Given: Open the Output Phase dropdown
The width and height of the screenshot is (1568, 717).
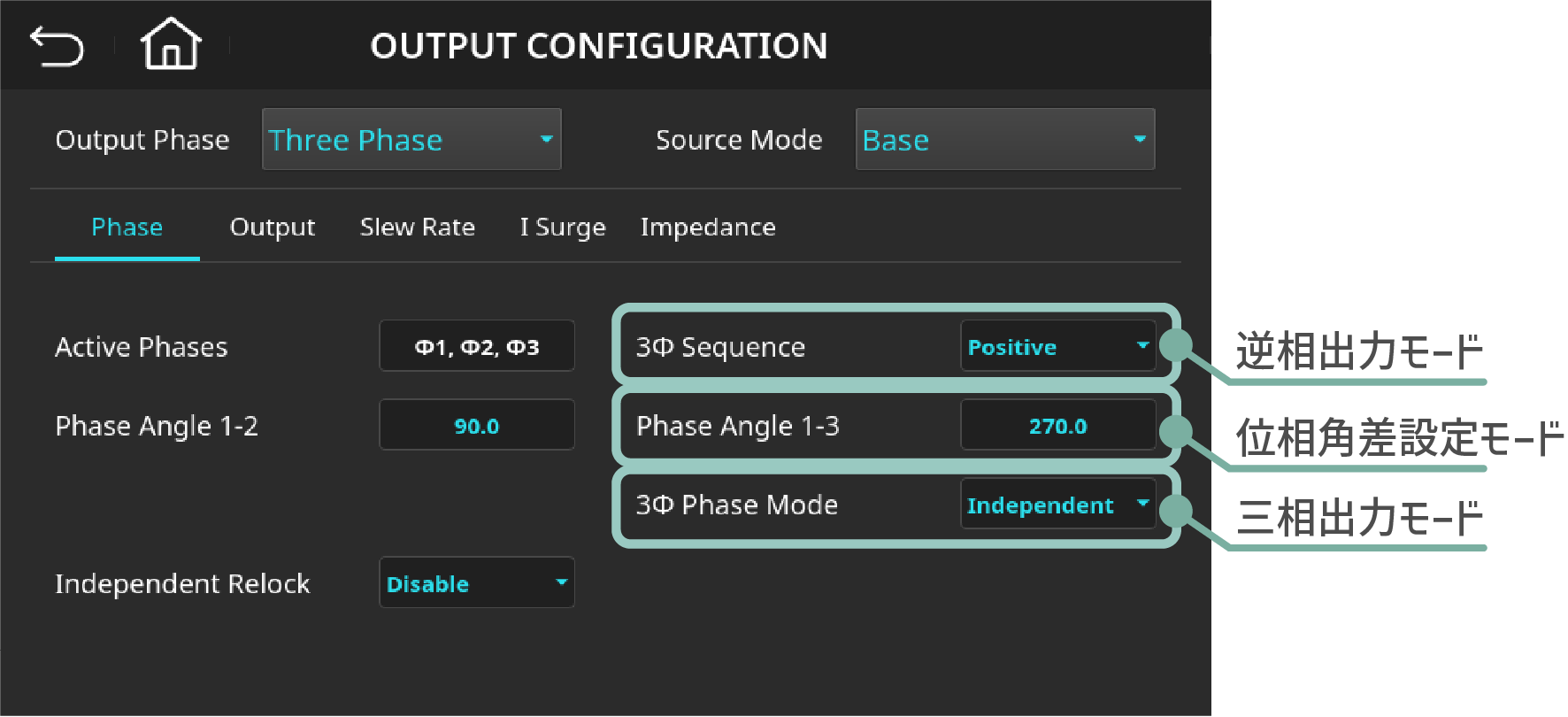Looking at the screenshot, I should tap(411, 139).
